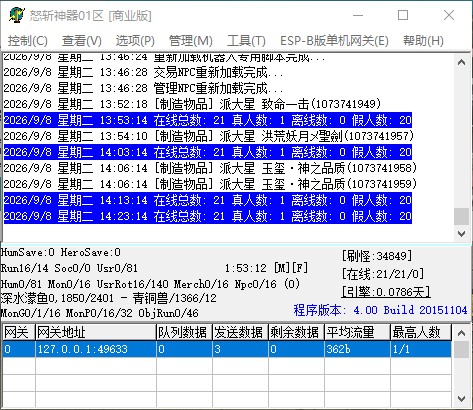Viewport: 473px width, 410px height.
Task: Click the log scrollbar up arrow
Action: (x=461, y=62)
